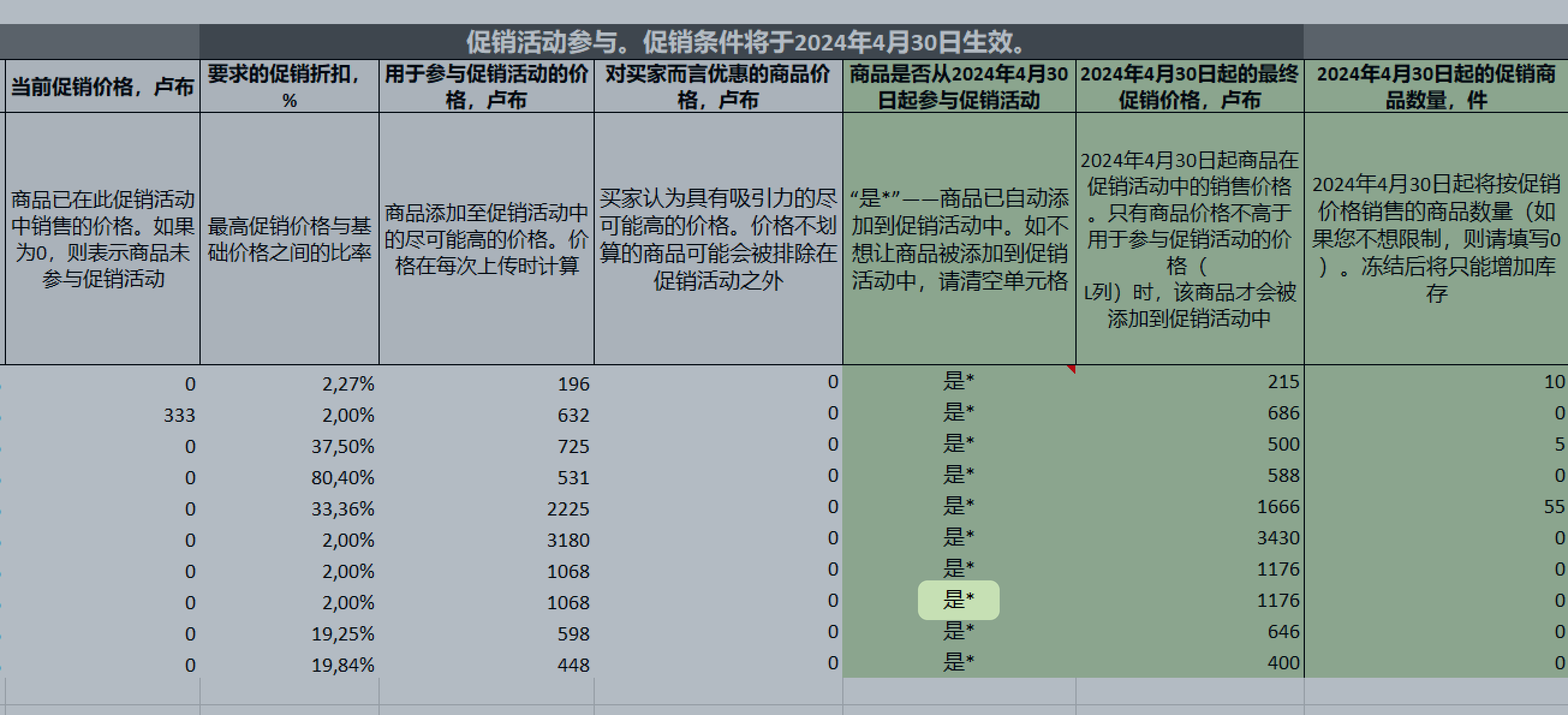1568x715 pixels.
Task: Click header 2024年4月30日起的促销商品数量，件
Action: [x=1436, y=86]
